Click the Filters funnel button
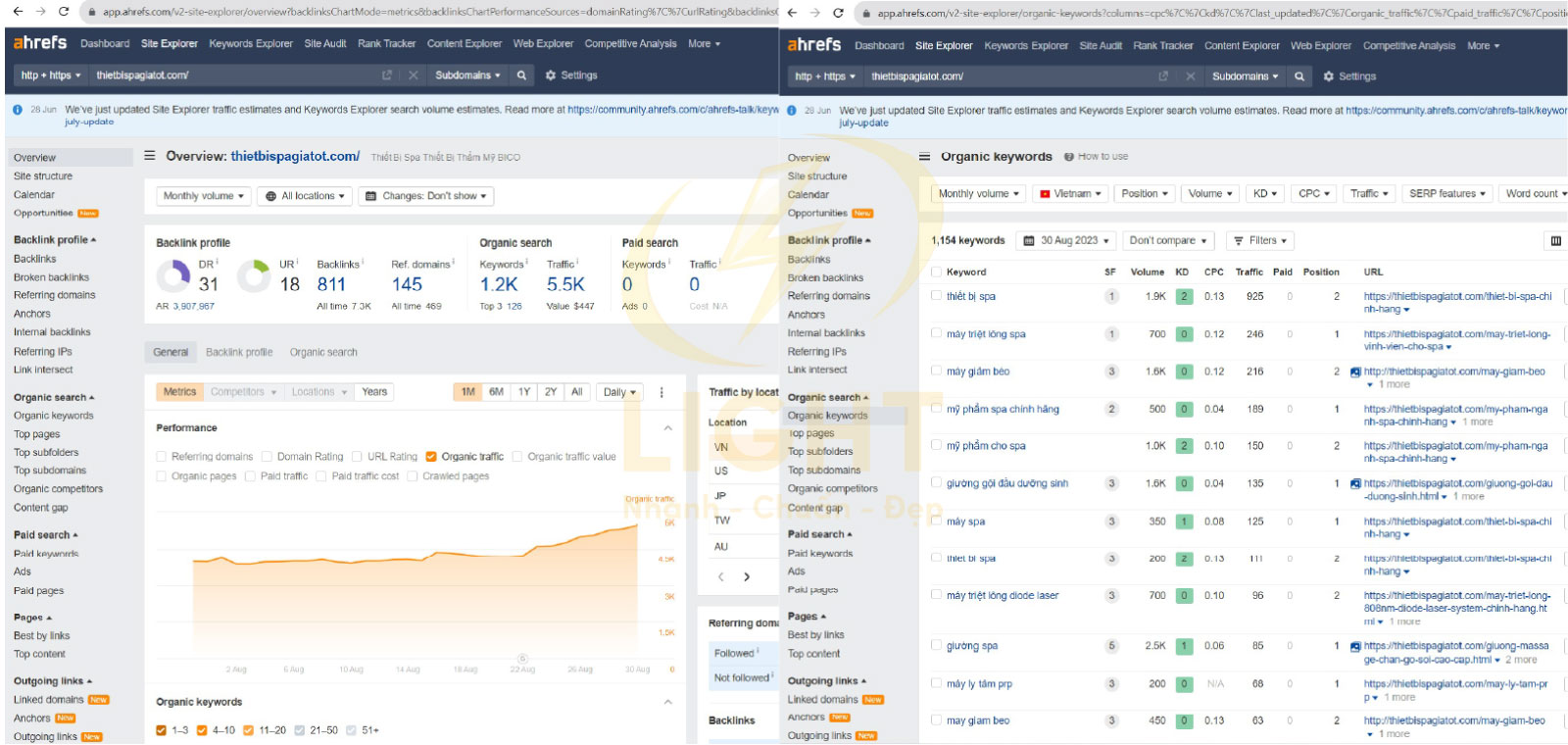The image size is (1568, 745). click(1259, 241)
